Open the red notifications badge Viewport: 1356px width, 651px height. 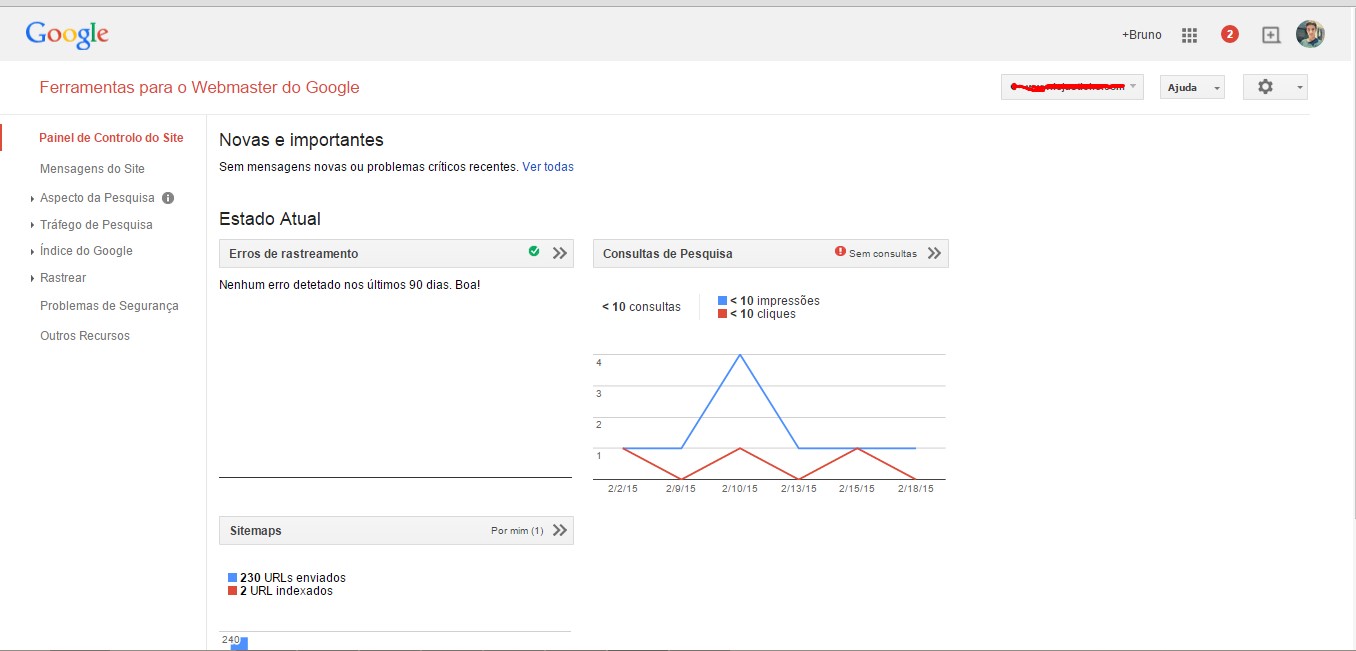(x=1230, y=34)
